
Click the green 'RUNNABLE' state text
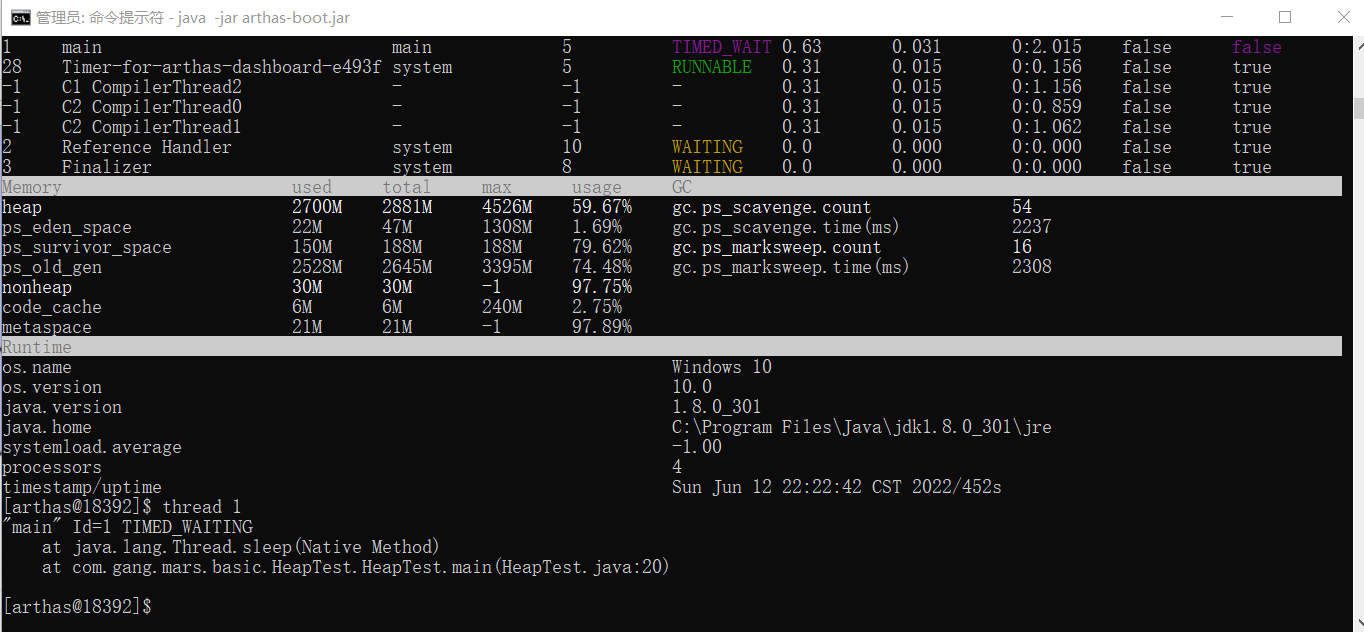tap(712, 67)
